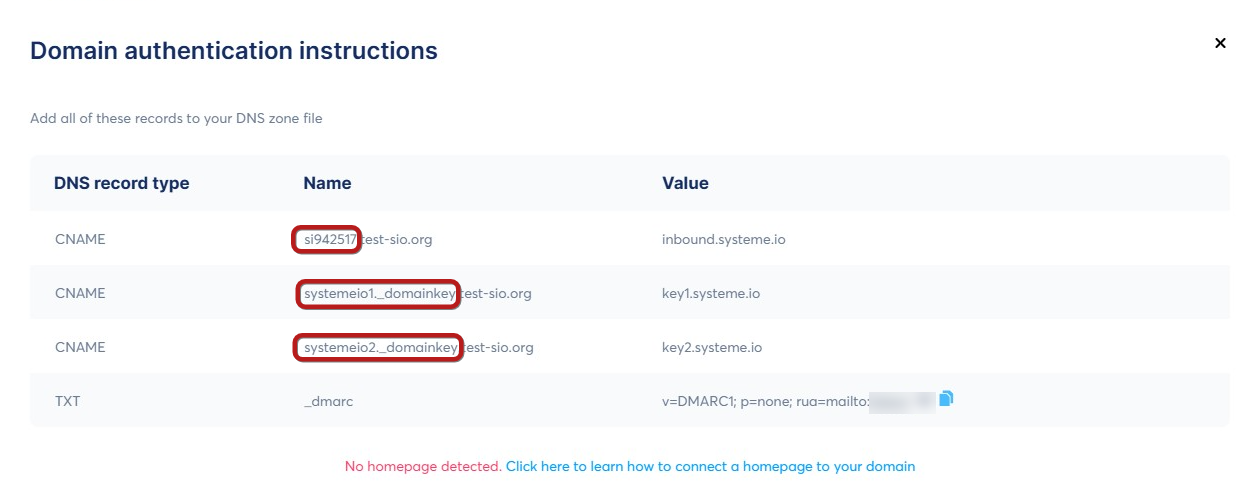Click CNAME type in the inbound.systeme.io row
This screenshot has width=1257, height=504.
coord(80,240)
